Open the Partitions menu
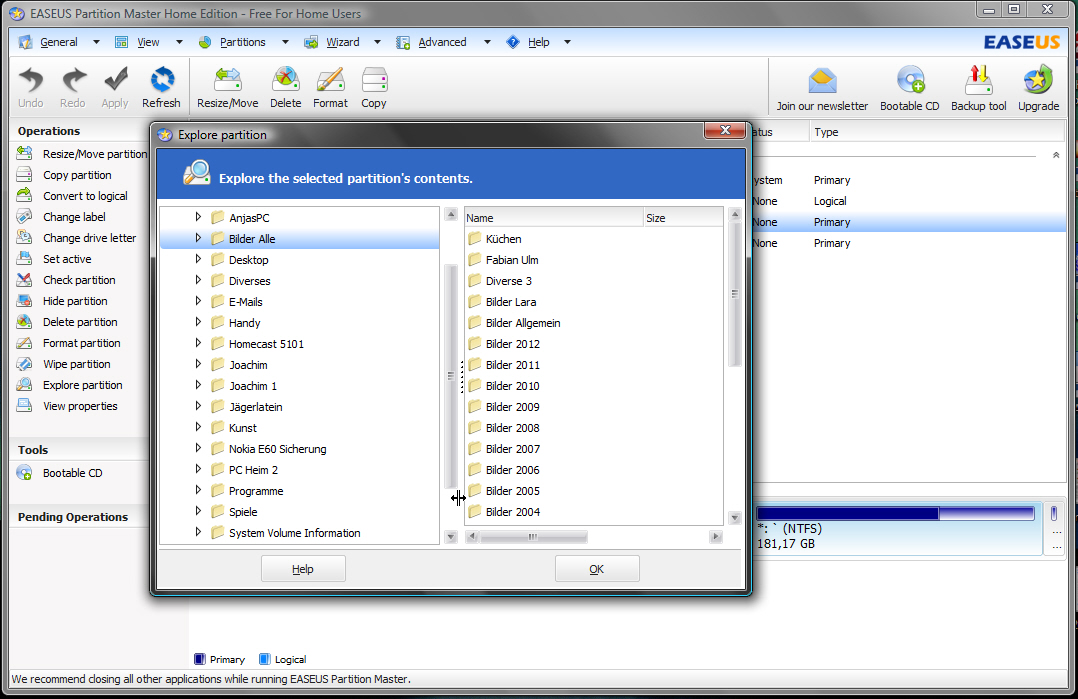The width and height of the screenshot is (1078, 699). [x=242, y=42]
